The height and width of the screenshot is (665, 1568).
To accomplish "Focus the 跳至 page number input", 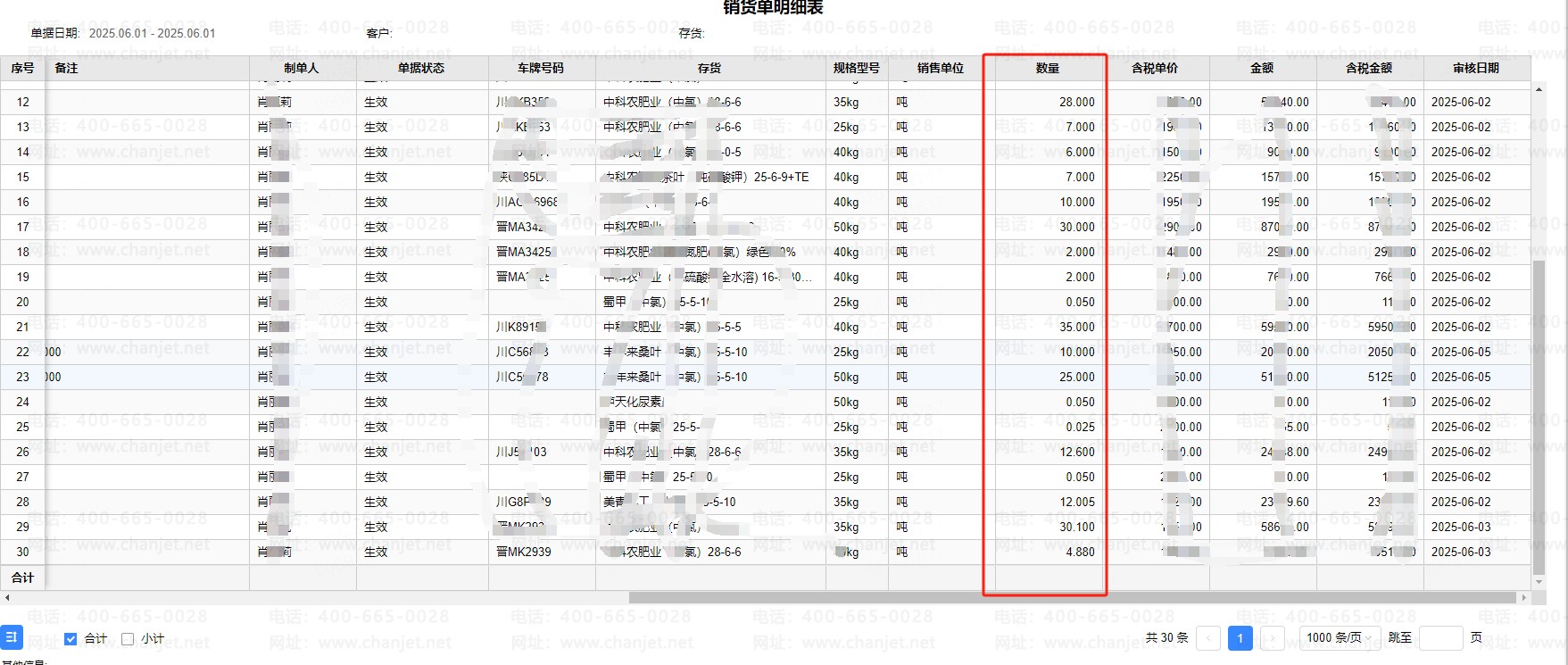I will 1439,638.
